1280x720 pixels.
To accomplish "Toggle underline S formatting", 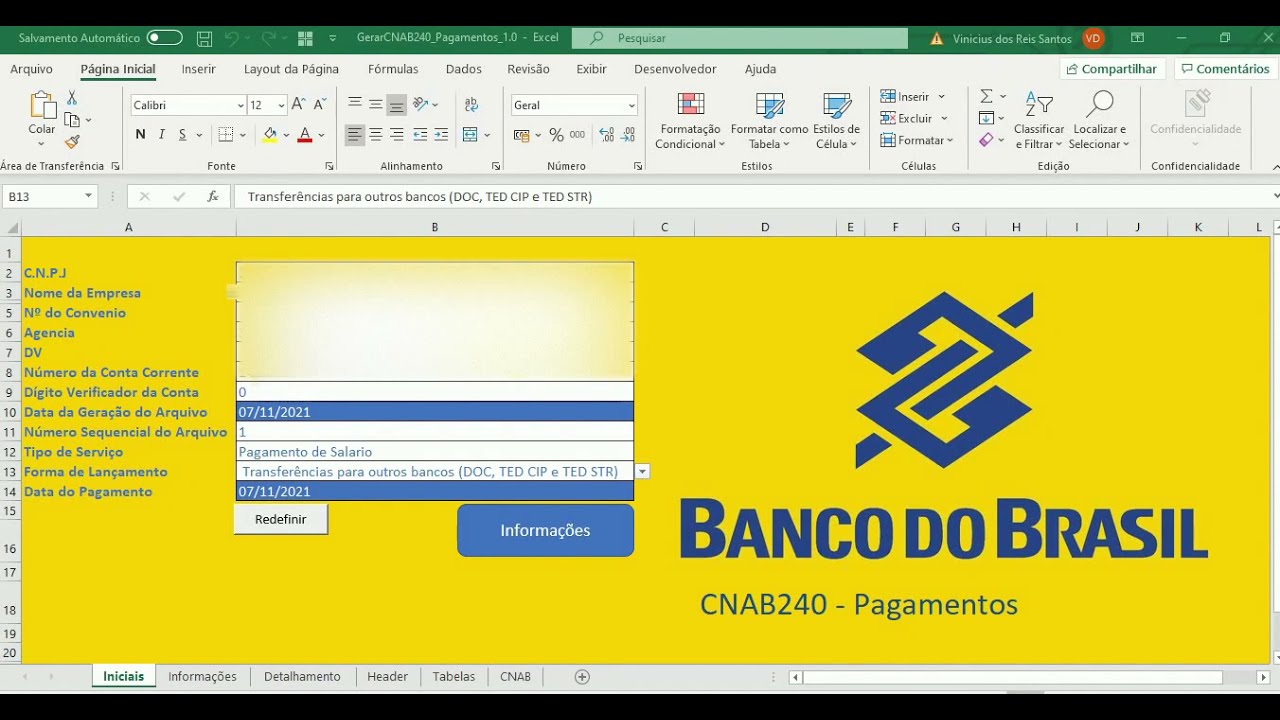I will click(x=182, y=134).
